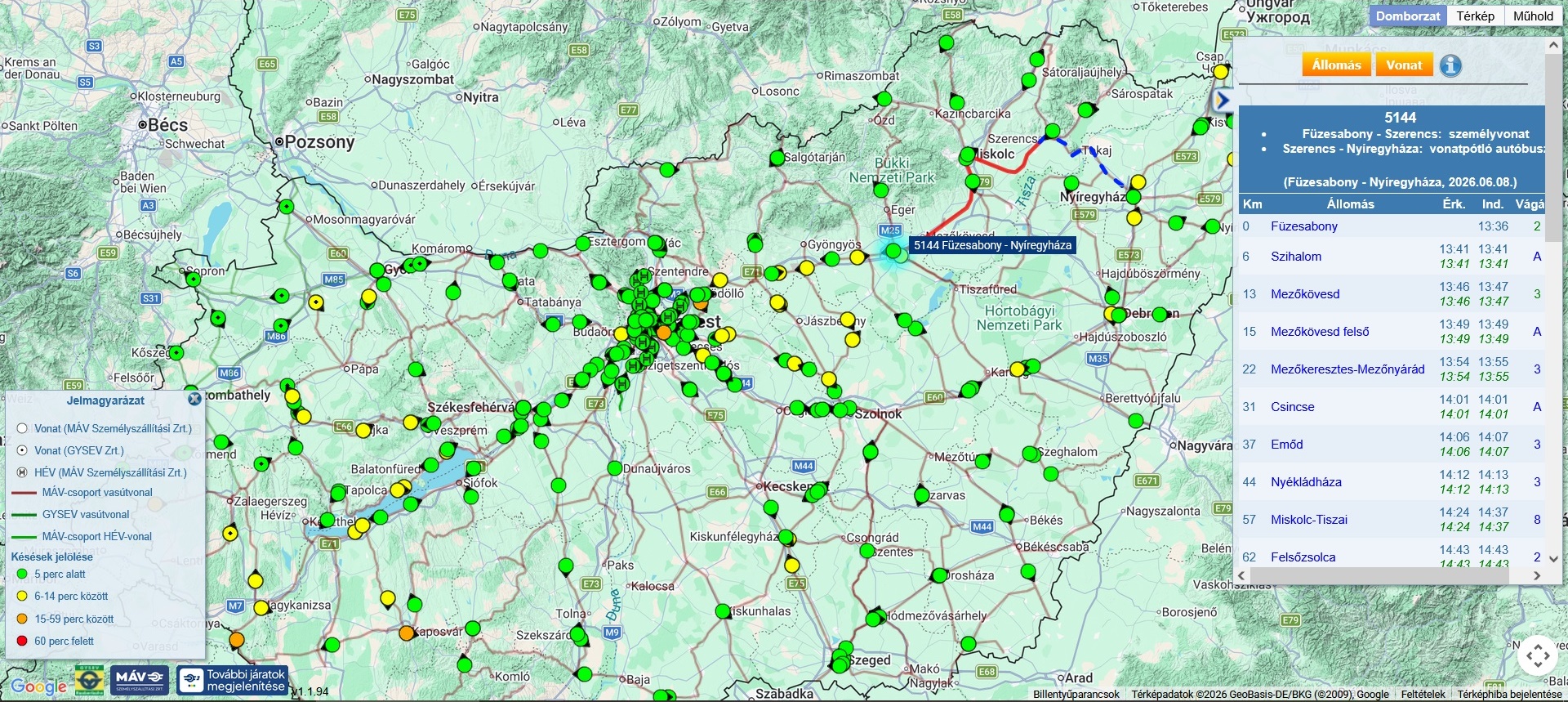Open Nyékládháza station link
This screenshot has width=1568, height=702.
click(1306, 482)
